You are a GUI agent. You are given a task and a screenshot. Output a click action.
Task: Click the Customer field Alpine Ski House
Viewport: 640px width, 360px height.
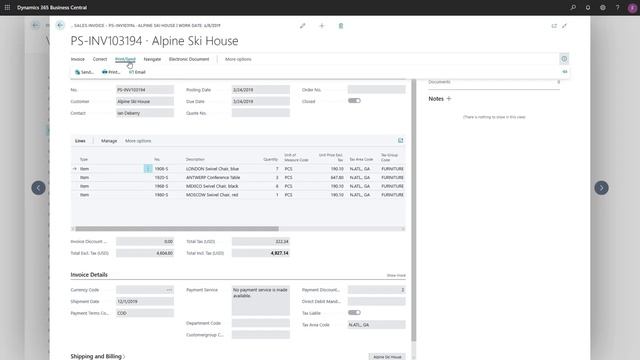145,101
